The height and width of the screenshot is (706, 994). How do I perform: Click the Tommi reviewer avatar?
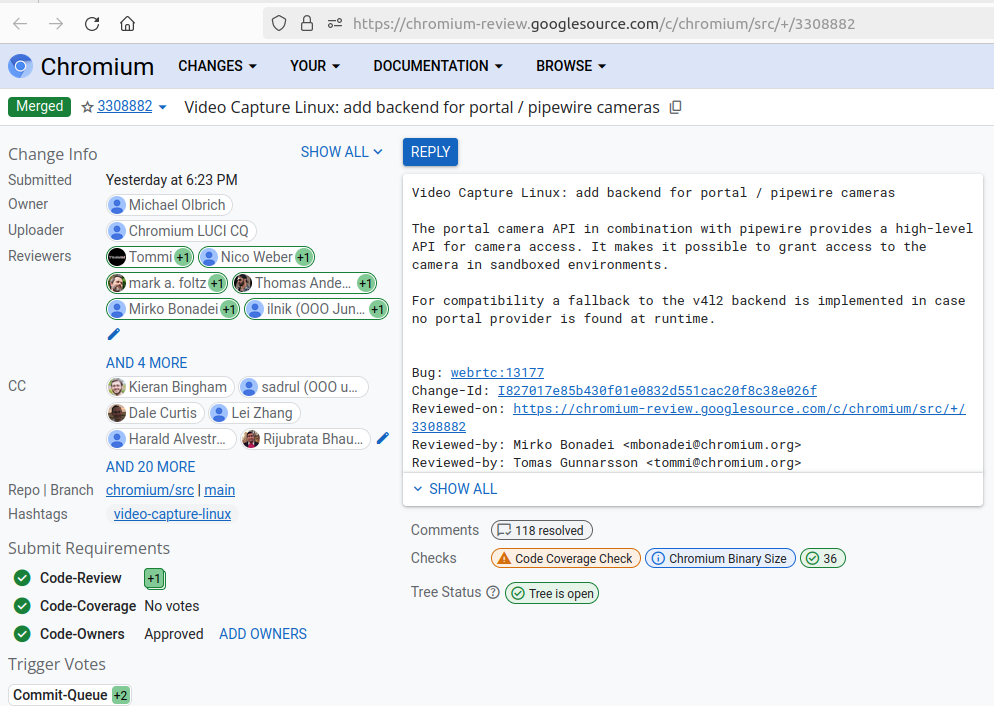[x=117, y=257]
